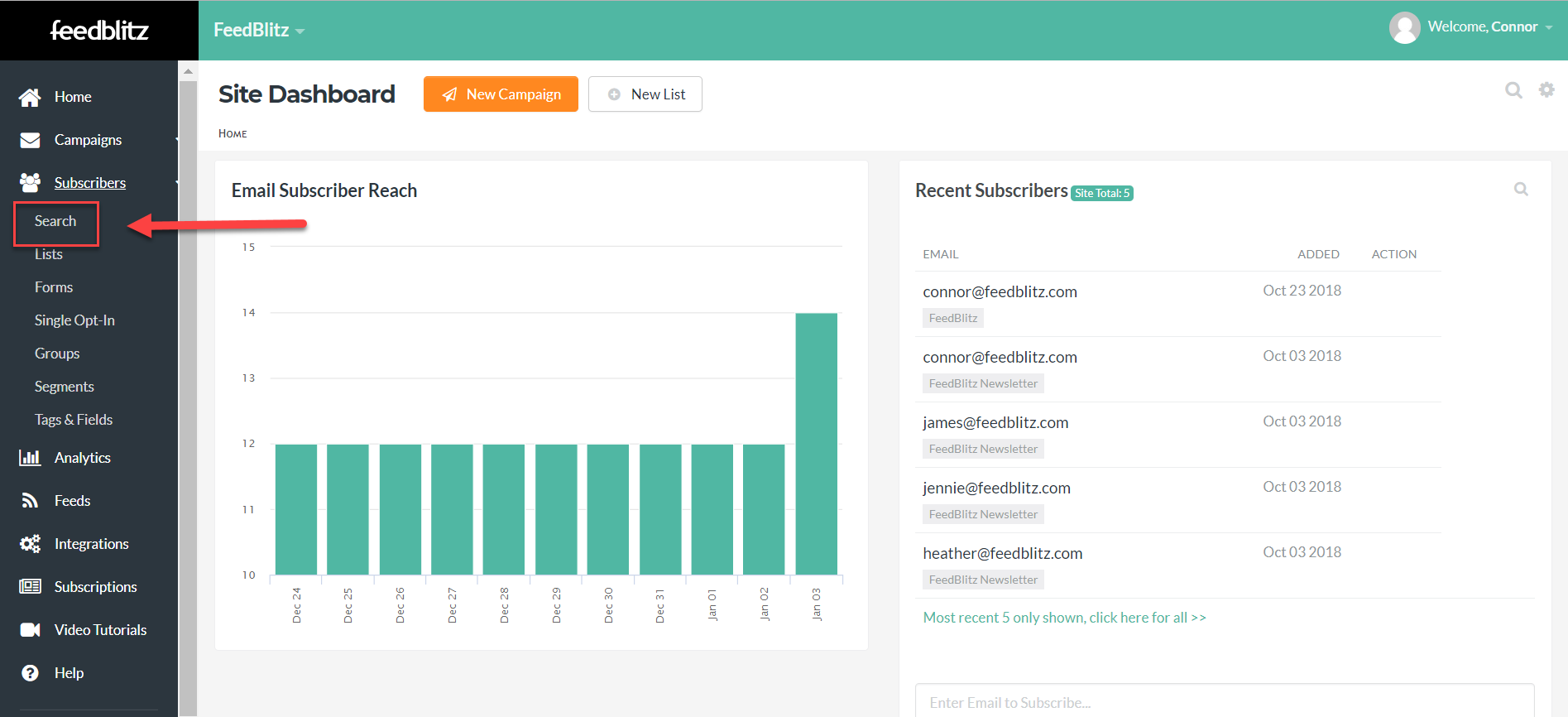
Task: Click the Campaigns envelope icon
Action: (30, 140)
